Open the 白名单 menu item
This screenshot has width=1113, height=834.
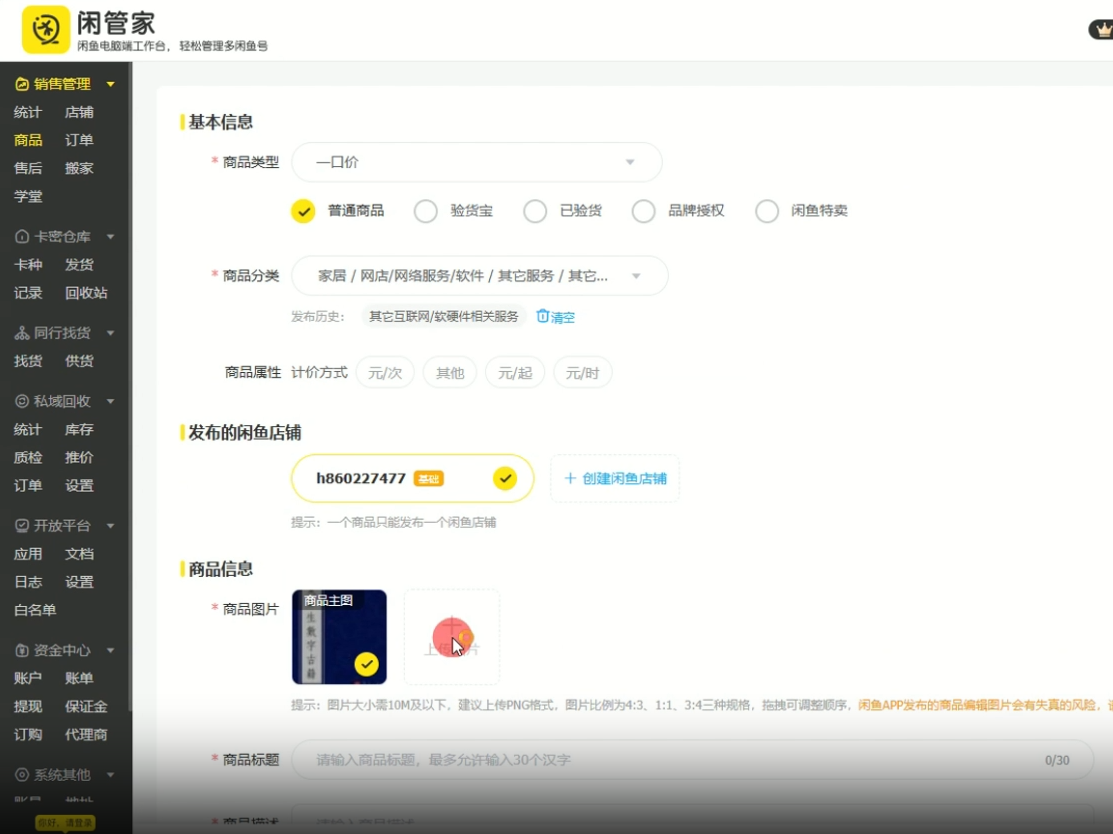click(x=35, y=610)
